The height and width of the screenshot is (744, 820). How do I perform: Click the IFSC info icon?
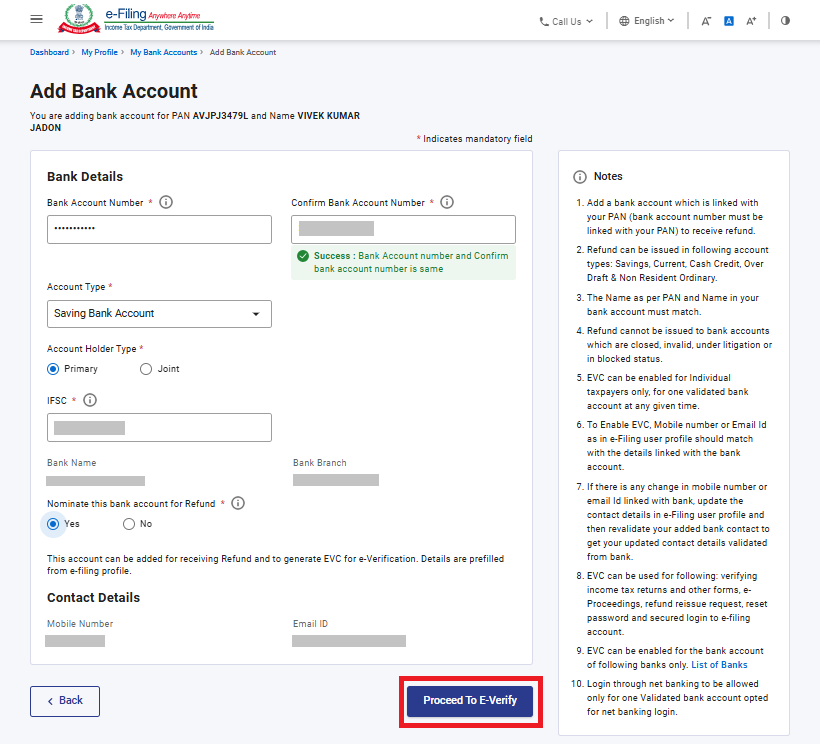pyautogui.click(x=89, y=400)
